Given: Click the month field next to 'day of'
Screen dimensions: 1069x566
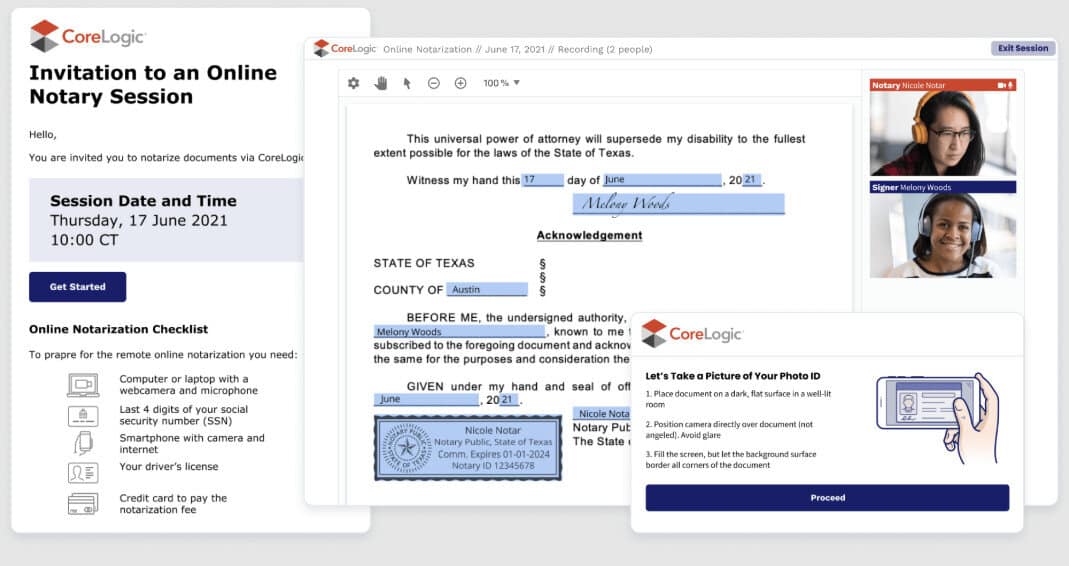Looking at the screenshot, I should click(x=660, y=180).
